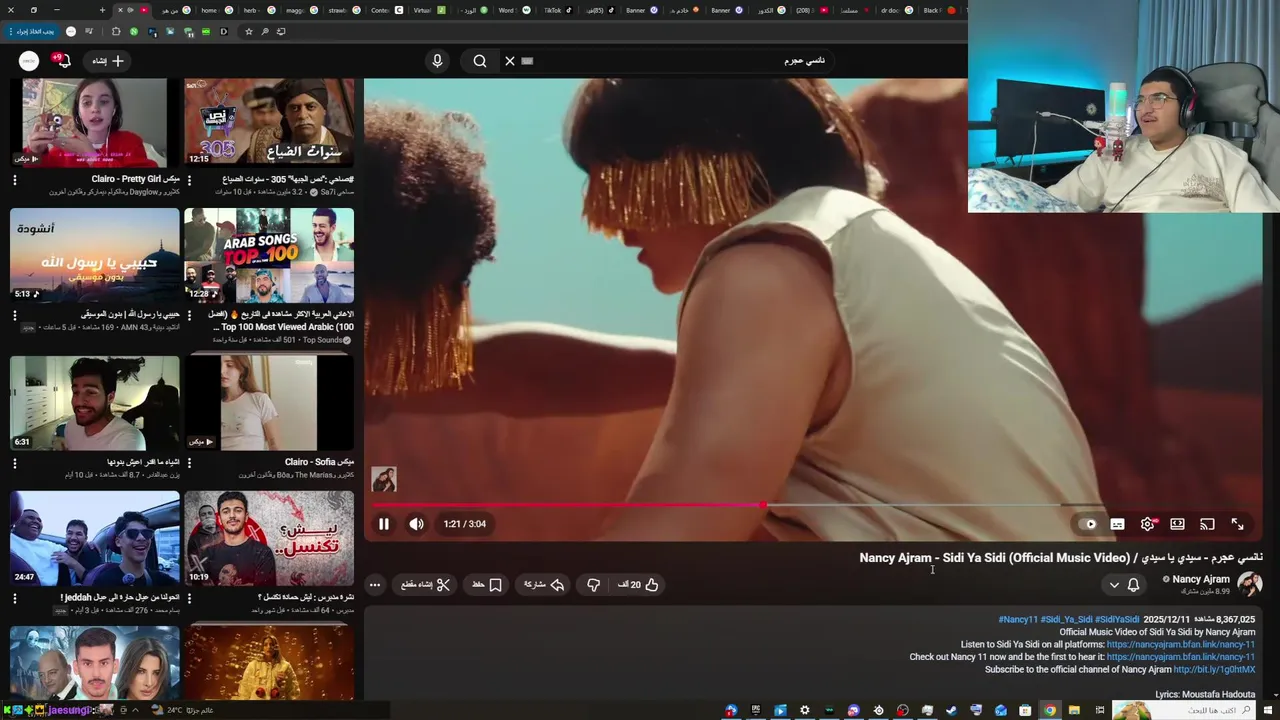Viewport: 1280px width, 720px height.
Task: Open the ليش تكنسل video thumbnail
Action: (x=269, y=538)
